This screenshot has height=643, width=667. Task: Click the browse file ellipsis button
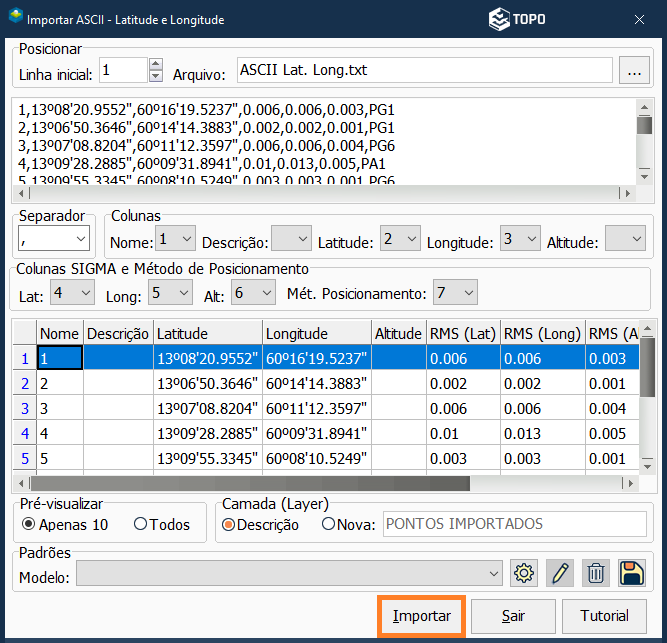pyautogui.click(x=632, y=71)
